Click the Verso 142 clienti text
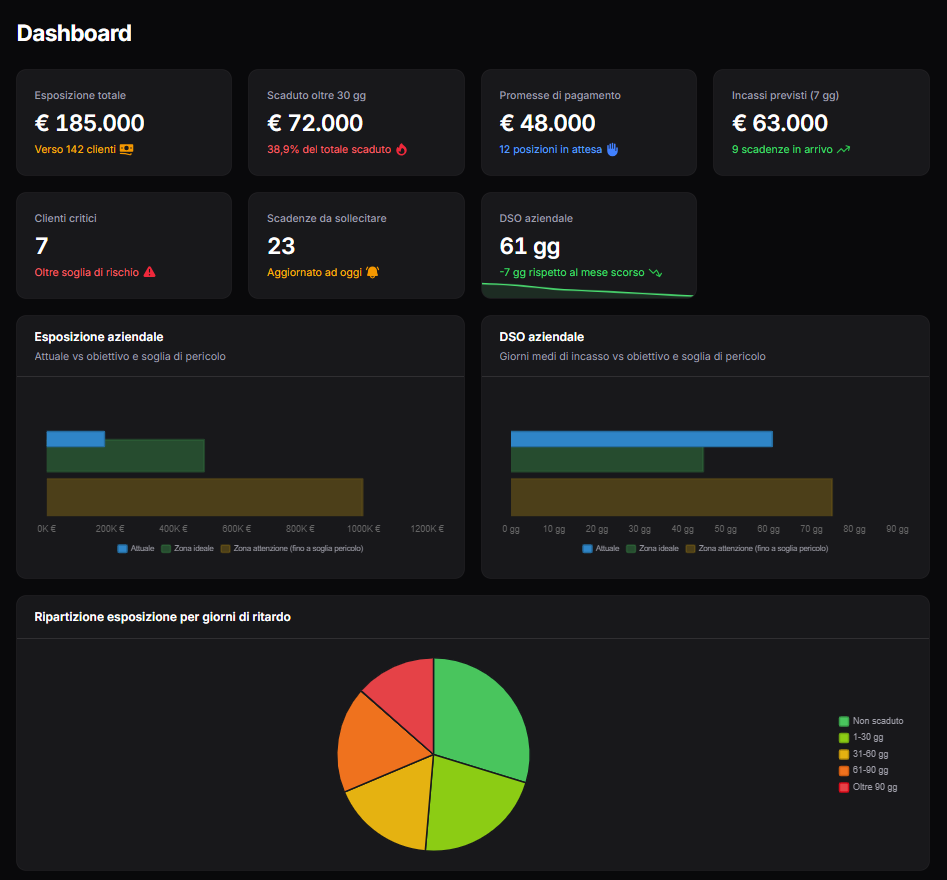 [x=75, y=149]
